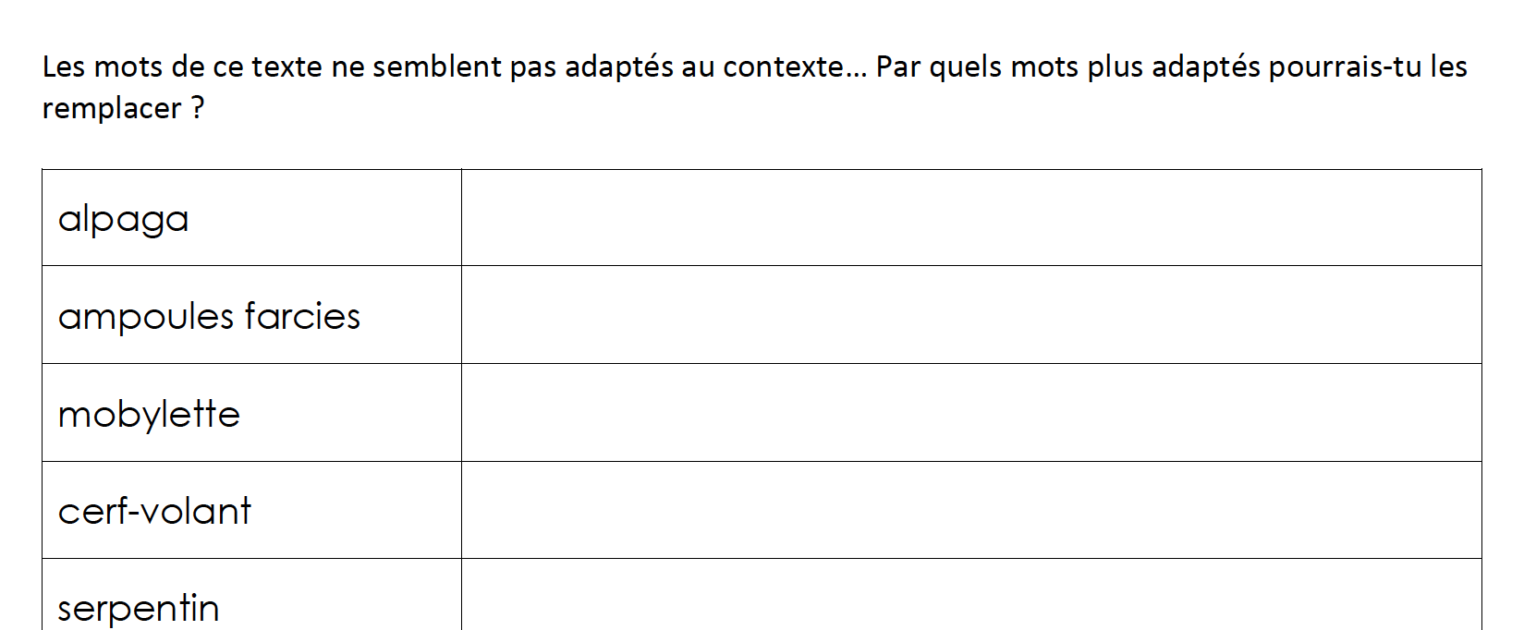This screenshot has width=1536, height=630.
Task: Click the empty cell beside "ampoules farcies"
Action: (x=970, y=315)
